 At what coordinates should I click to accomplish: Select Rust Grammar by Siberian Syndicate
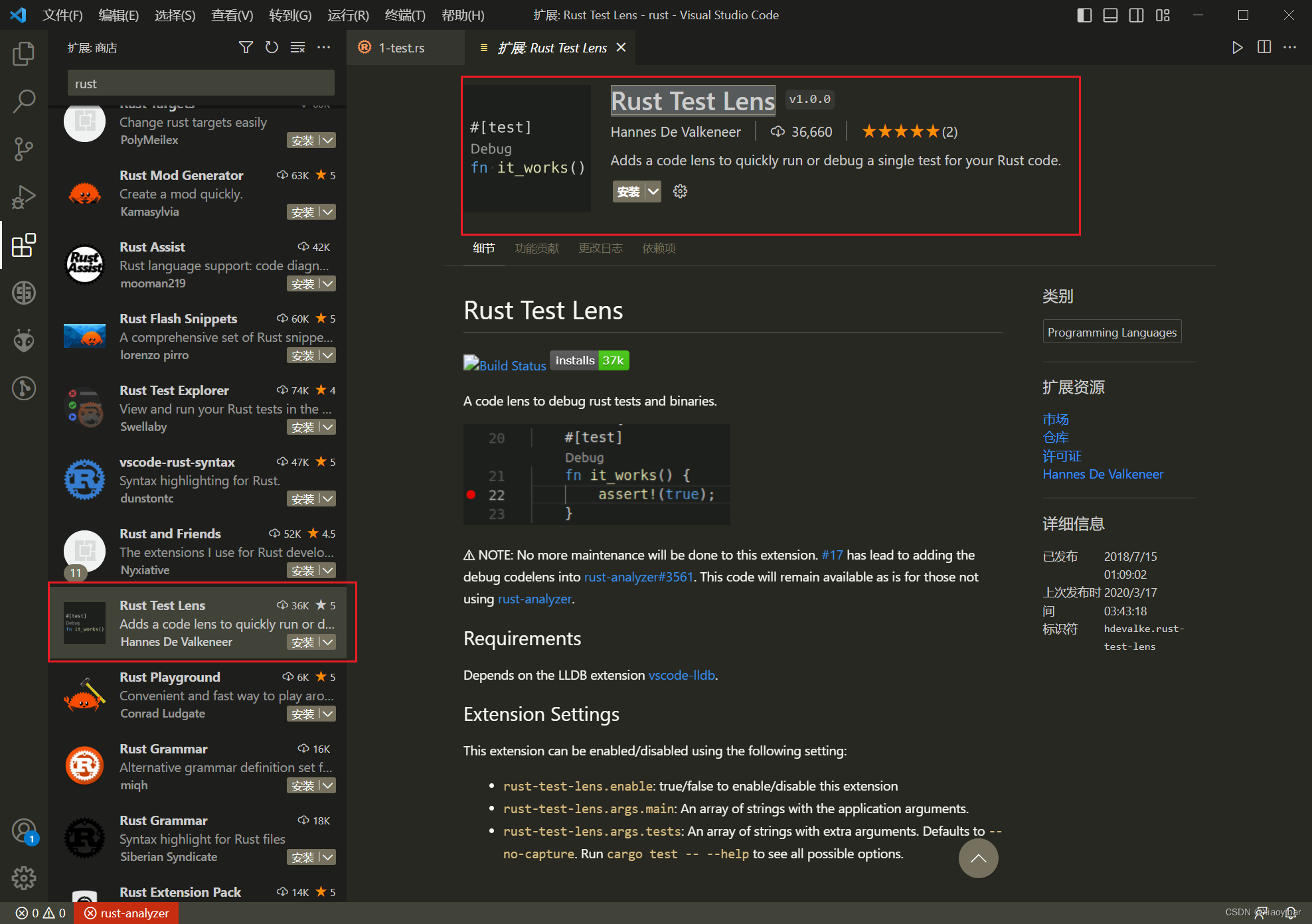click(199, 838)
